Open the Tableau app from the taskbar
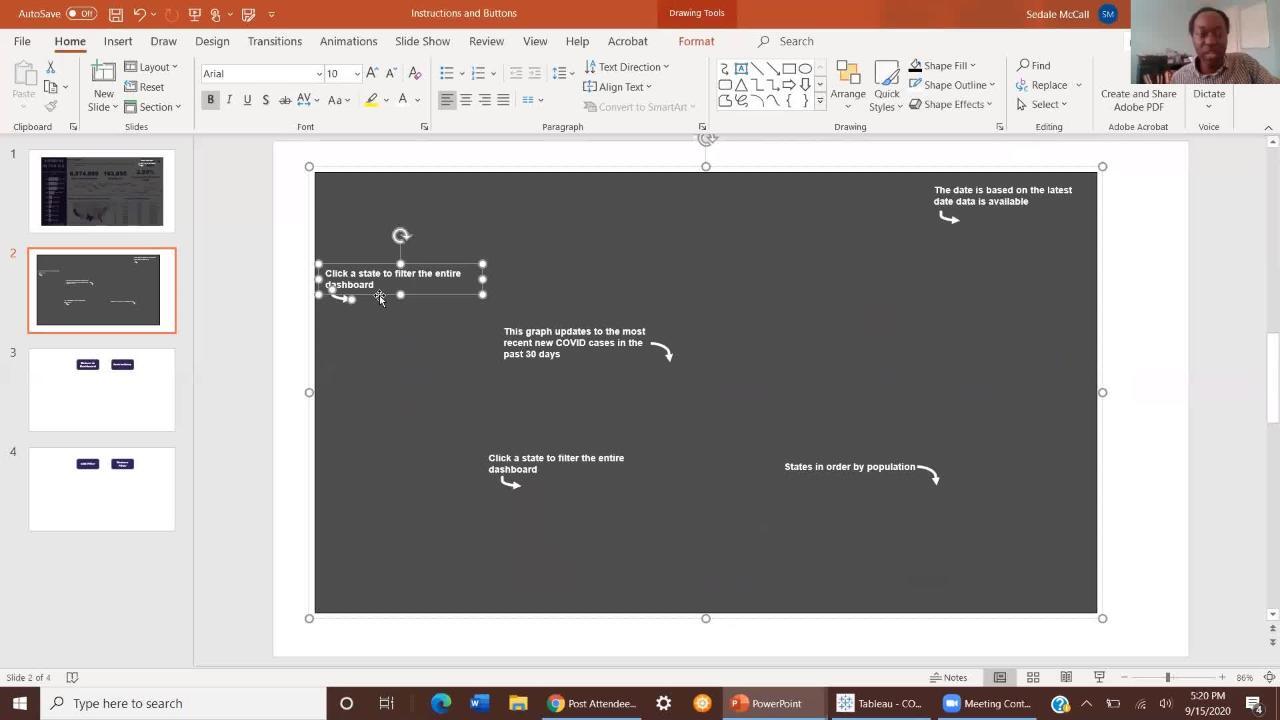This screenshot has height=720, width=1280. 881,703
